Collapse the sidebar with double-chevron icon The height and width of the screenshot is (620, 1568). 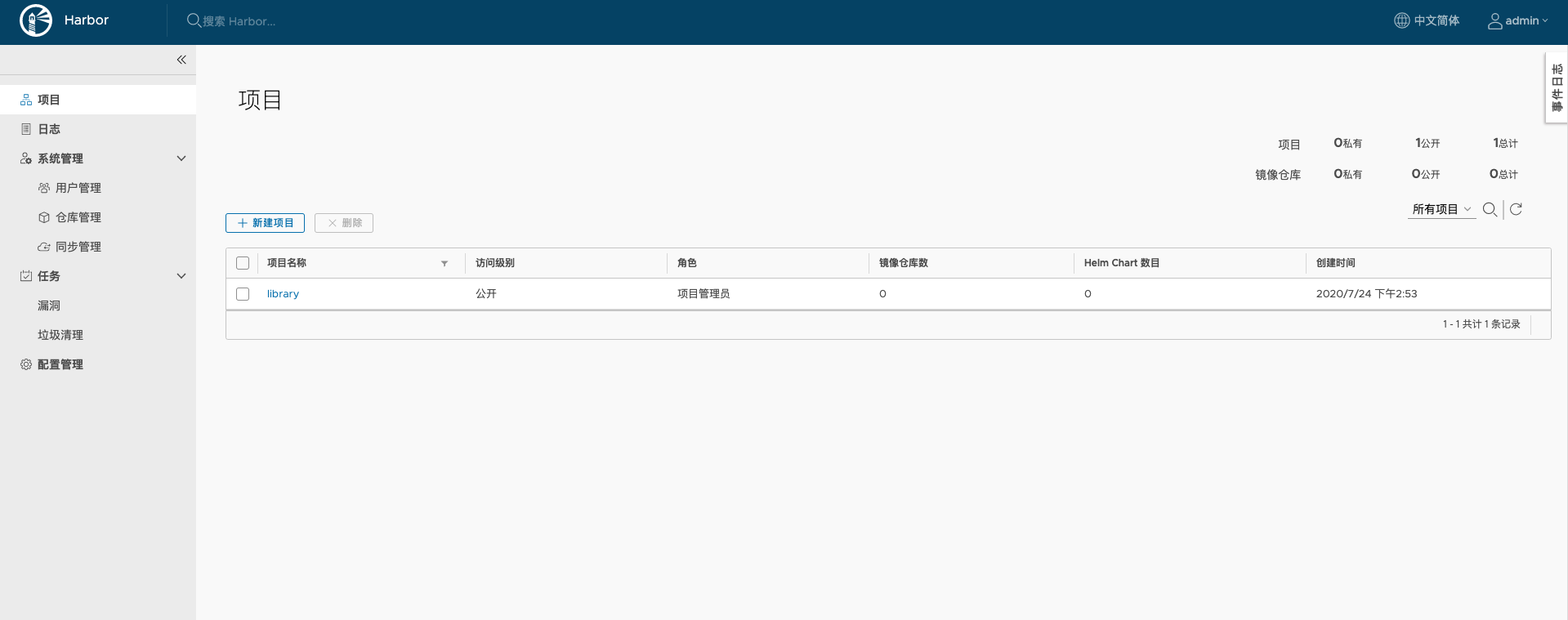181,60
